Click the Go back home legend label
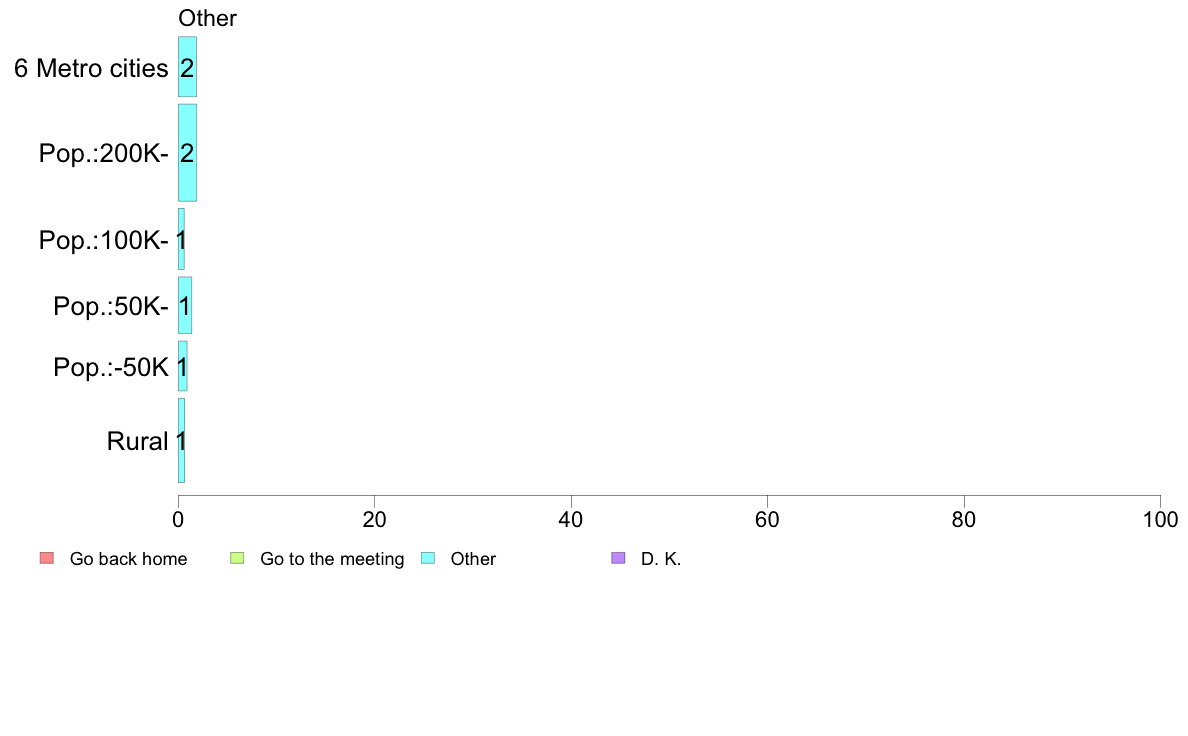 tap(128, 559)
